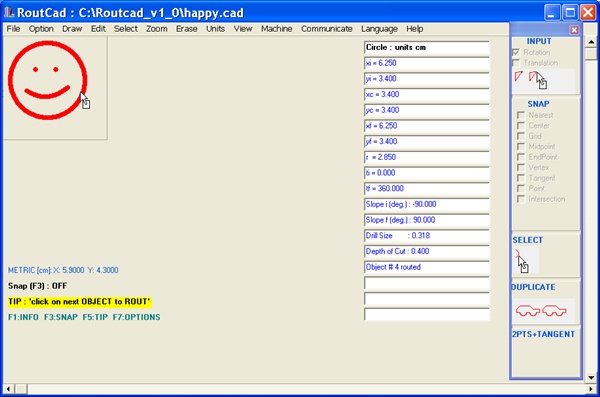Enable the Nearest snap checkbox
The width and height of the screenshot is (600, 397).
tap(520, 115)
